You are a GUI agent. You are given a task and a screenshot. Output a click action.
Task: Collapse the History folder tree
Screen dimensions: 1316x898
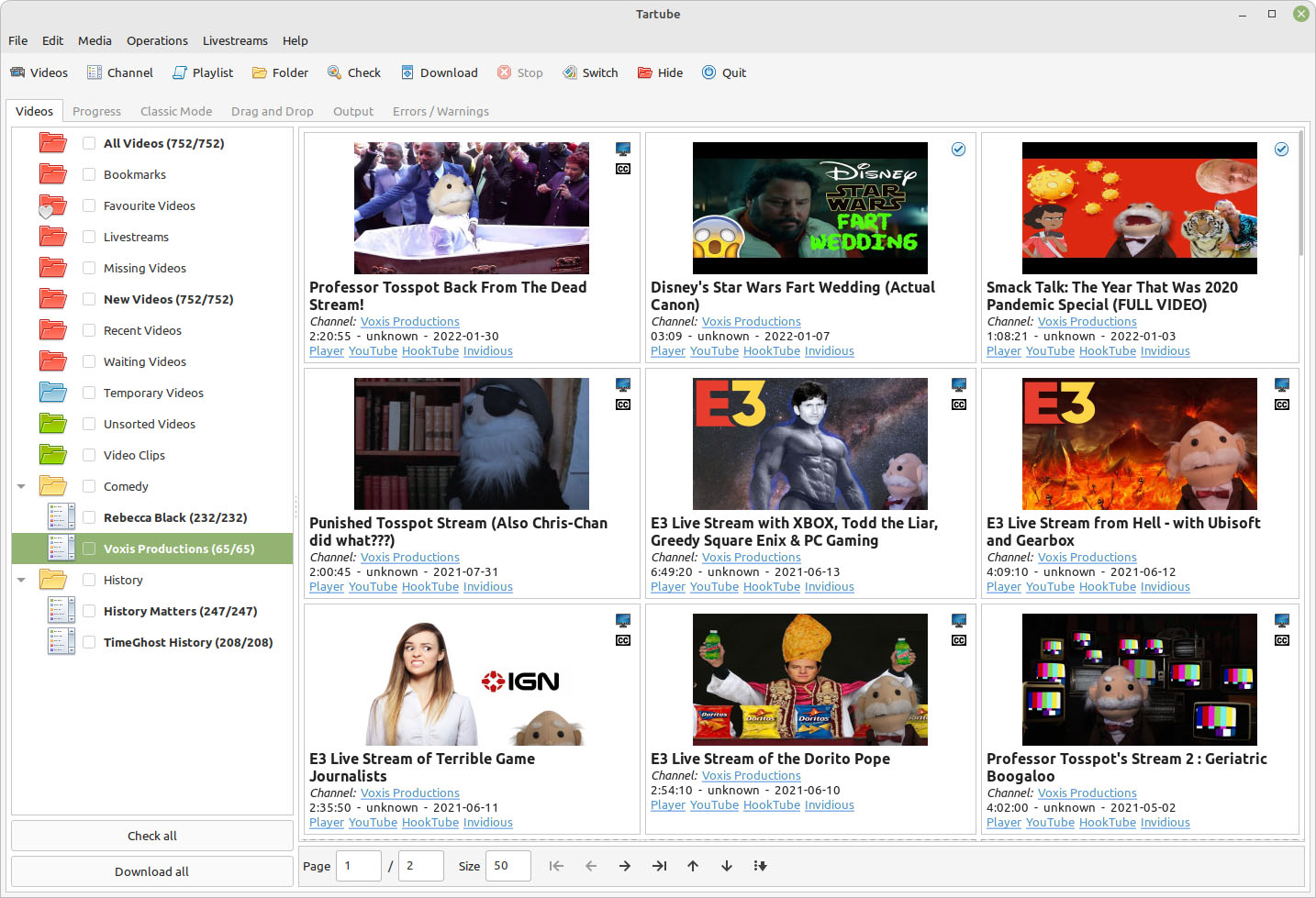pyautogui.click(x=21, y=580)
